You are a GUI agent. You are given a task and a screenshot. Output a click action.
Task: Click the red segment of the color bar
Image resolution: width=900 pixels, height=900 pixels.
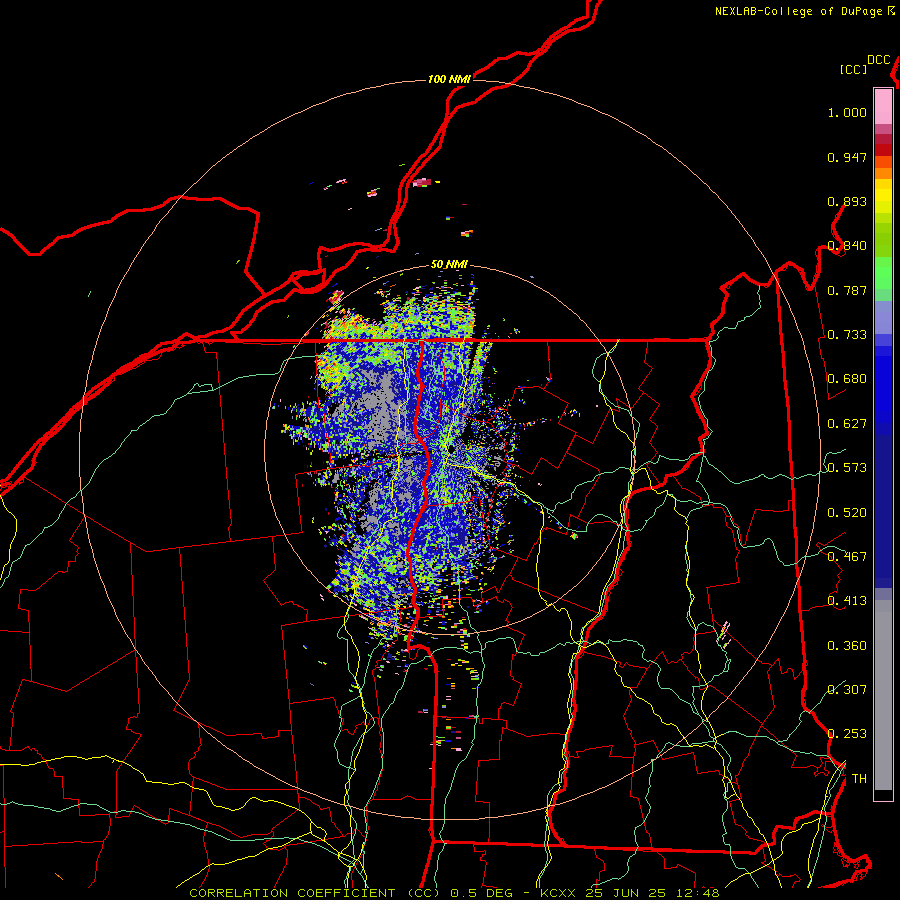point(883,150)
